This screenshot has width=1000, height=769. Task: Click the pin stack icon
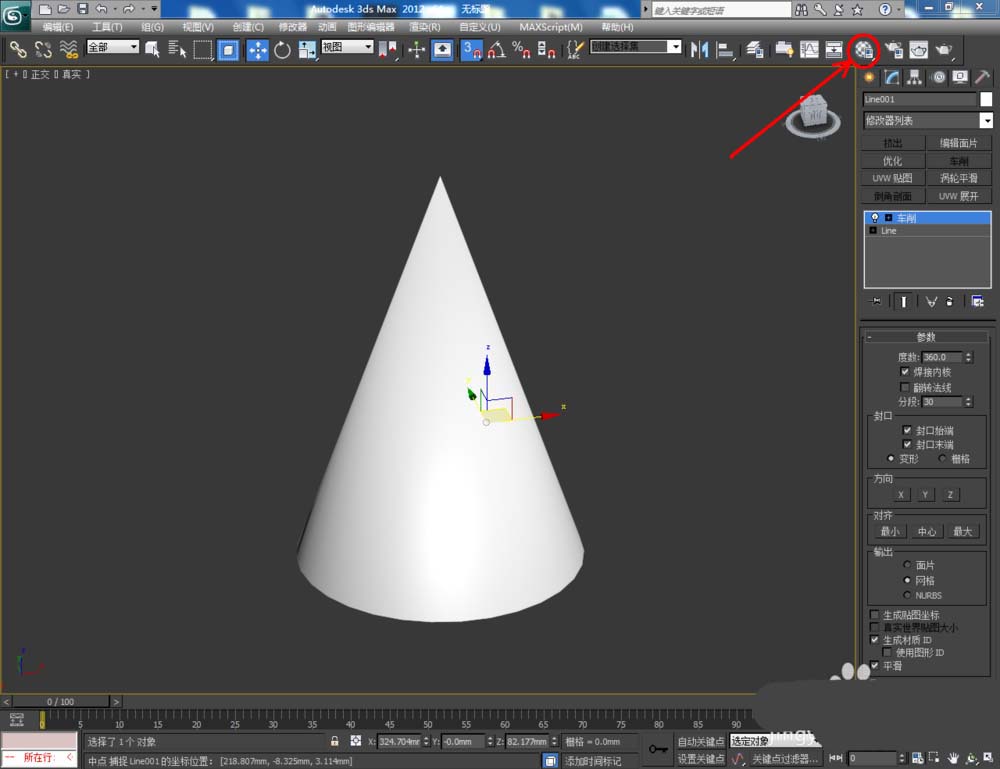(876, 301)
